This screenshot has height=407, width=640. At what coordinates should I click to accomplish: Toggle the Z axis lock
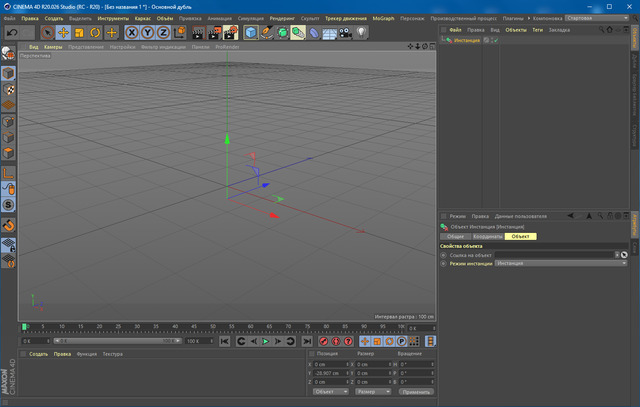[163, 33]
